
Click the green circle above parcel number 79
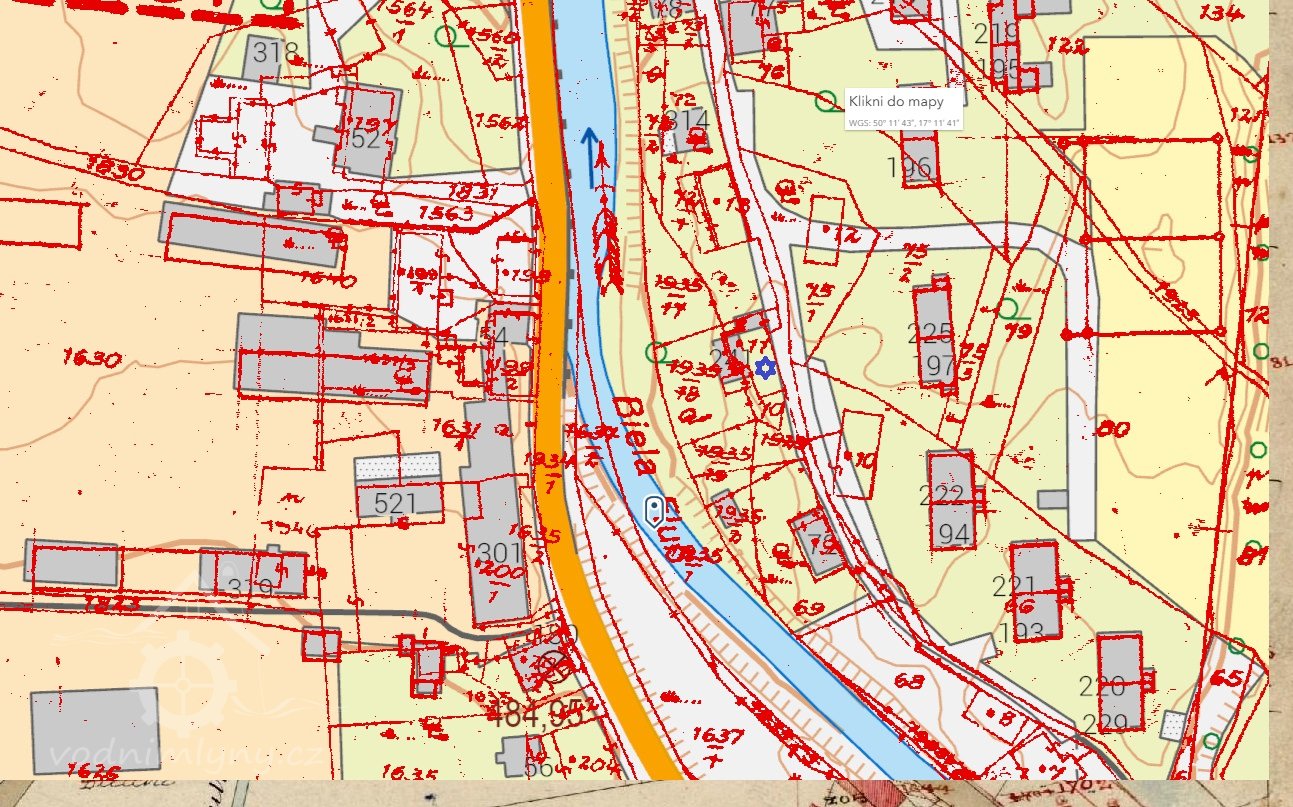[1009, 308]
